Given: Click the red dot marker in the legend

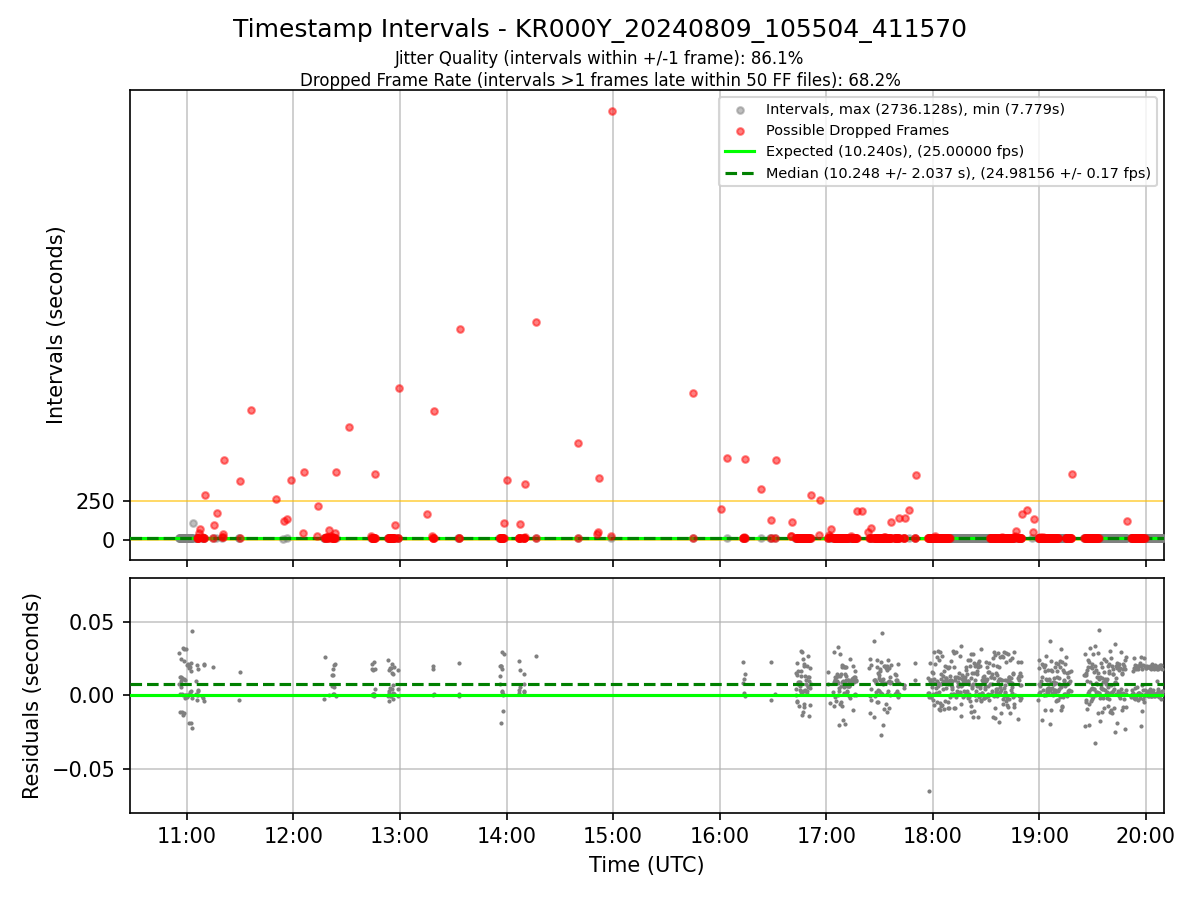Looking at the screenshot, I should click(740, 131).
